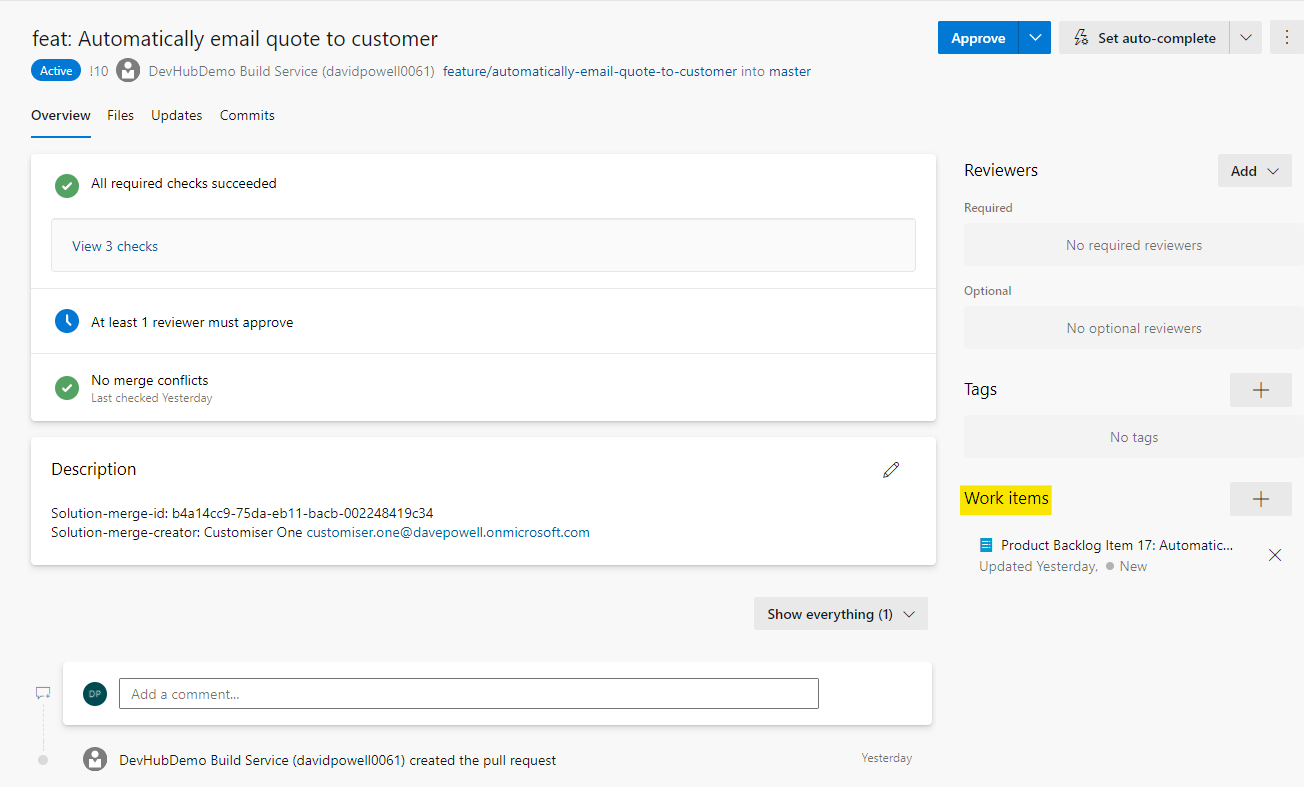Image resolution: width=1304 pixels, height=787 pixels.
Task: Click the blue Product Backlog Item type icon
Action: click(x=986, y=545)
